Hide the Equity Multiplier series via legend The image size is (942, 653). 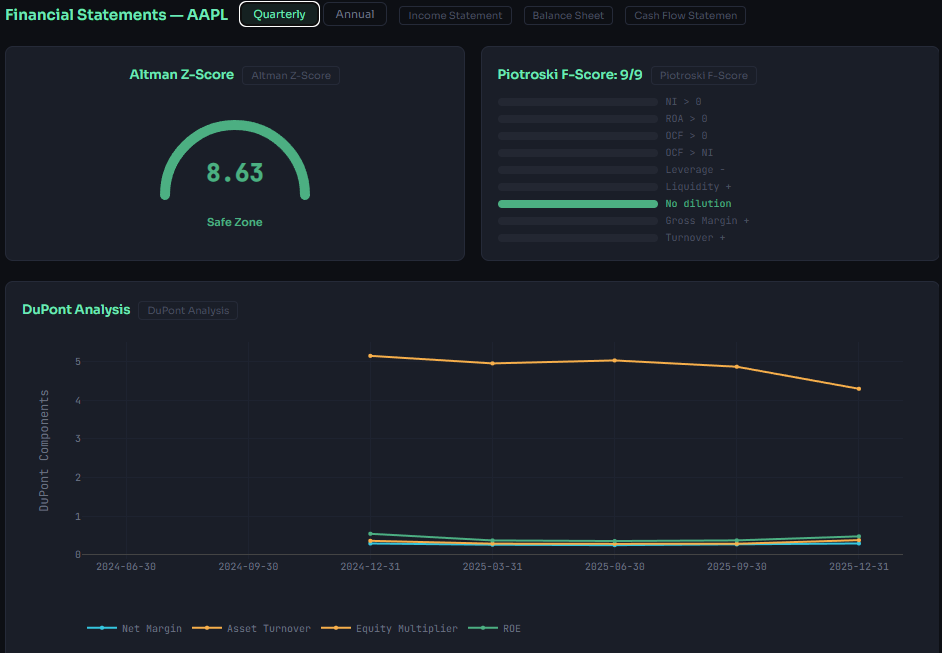pyautogui.click(x=338, y=628)
